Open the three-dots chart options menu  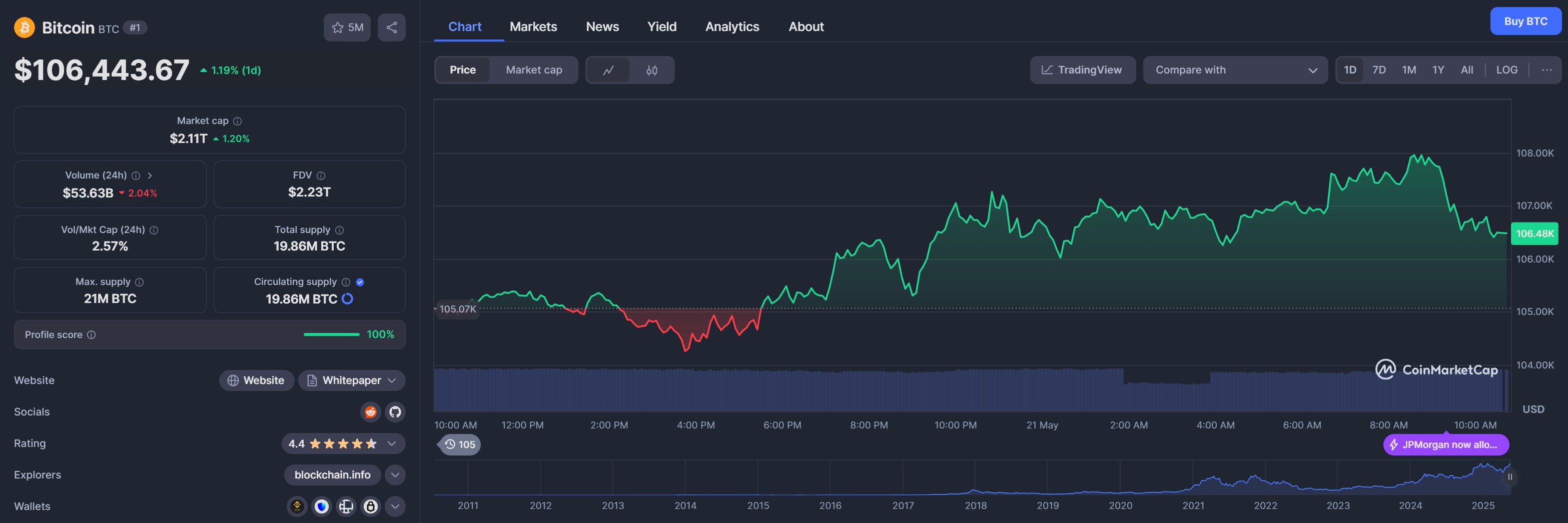(x=1546, y=70)
